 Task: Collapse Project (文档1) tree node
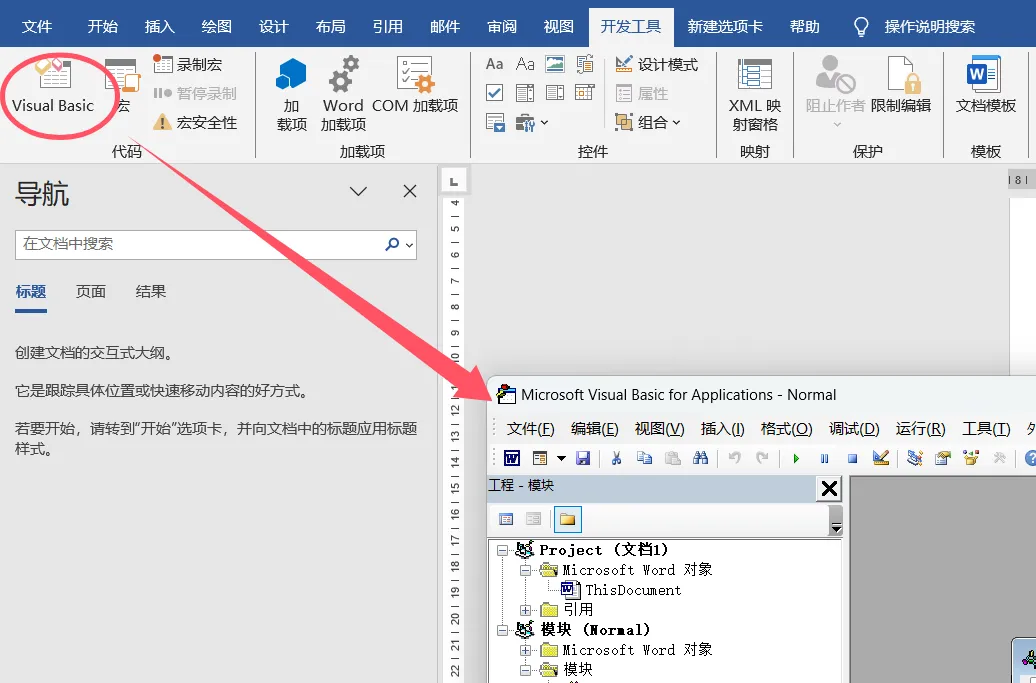pos(503,550)
